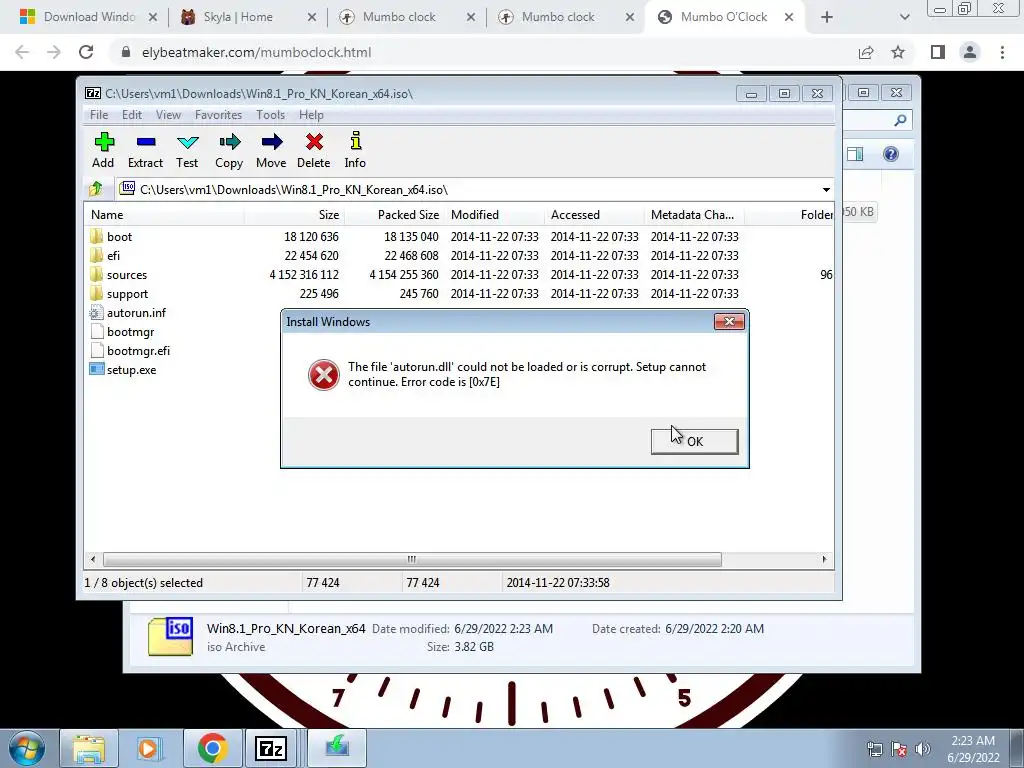Choose the Copy toolbar icon
The image size is (1024, 768).
tap(229, 151)
